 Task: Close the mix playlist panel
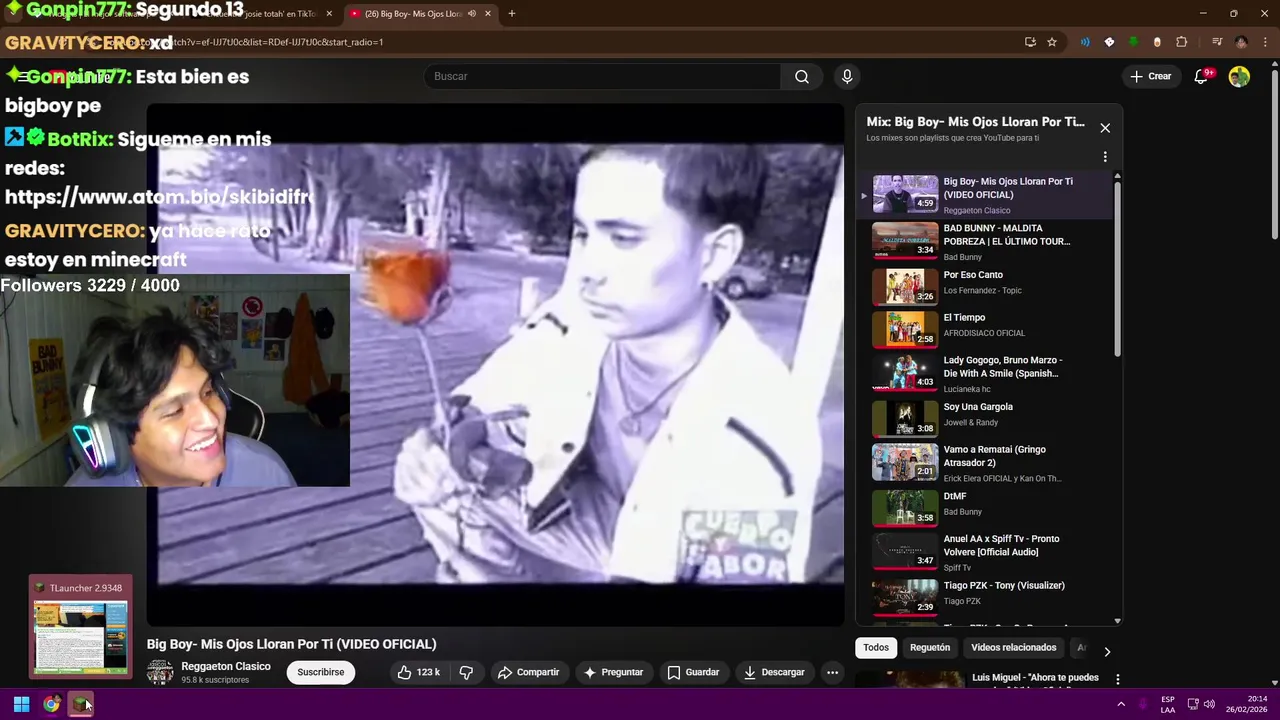point(1105,128)
